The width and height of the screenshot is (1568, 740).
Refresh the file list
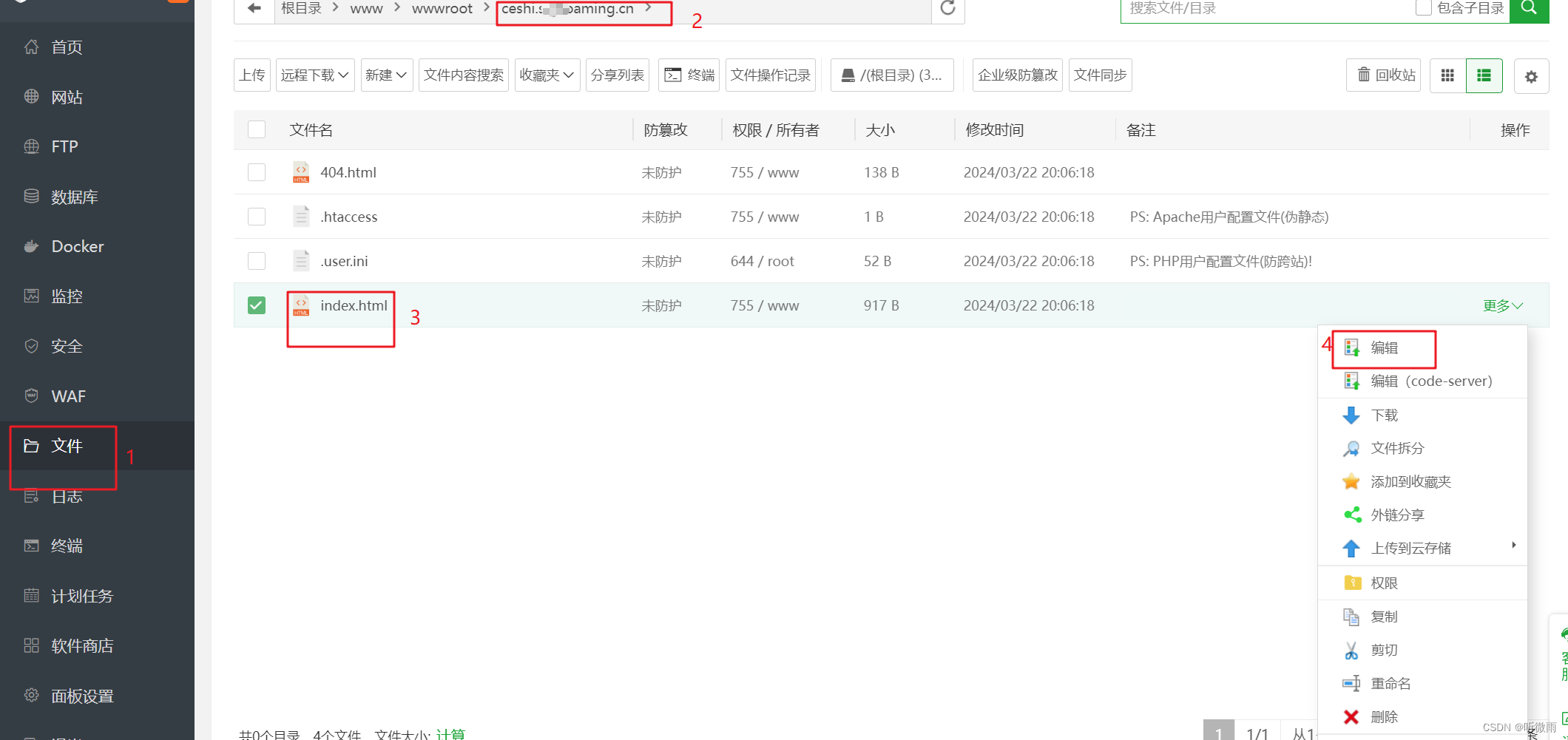pos(947,9)
